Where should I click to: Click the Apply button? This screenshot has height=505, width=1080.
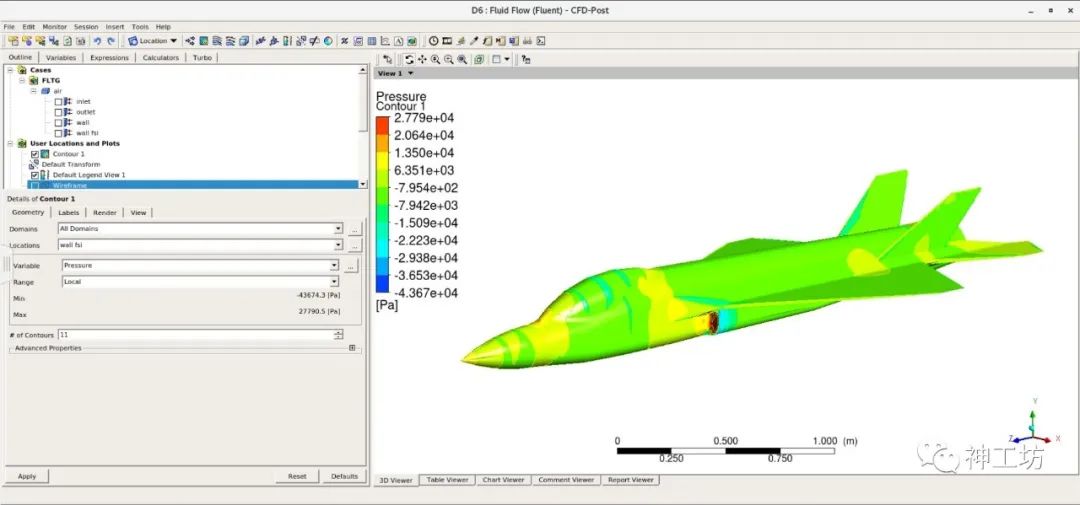tap(27, 476)
